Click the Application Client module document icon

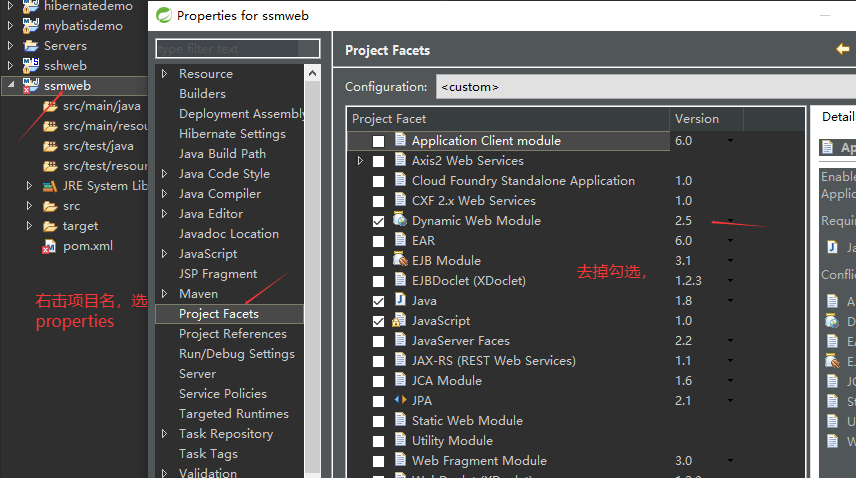tap(400, 140)
